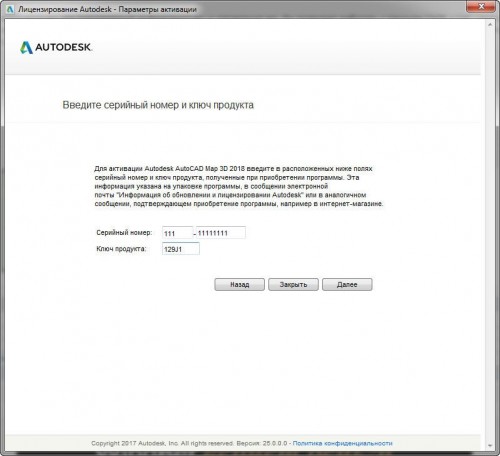Viewport: 500px width, 456px height.
Task: Close the Autodesk licensing window
Action: click(481, 6)
